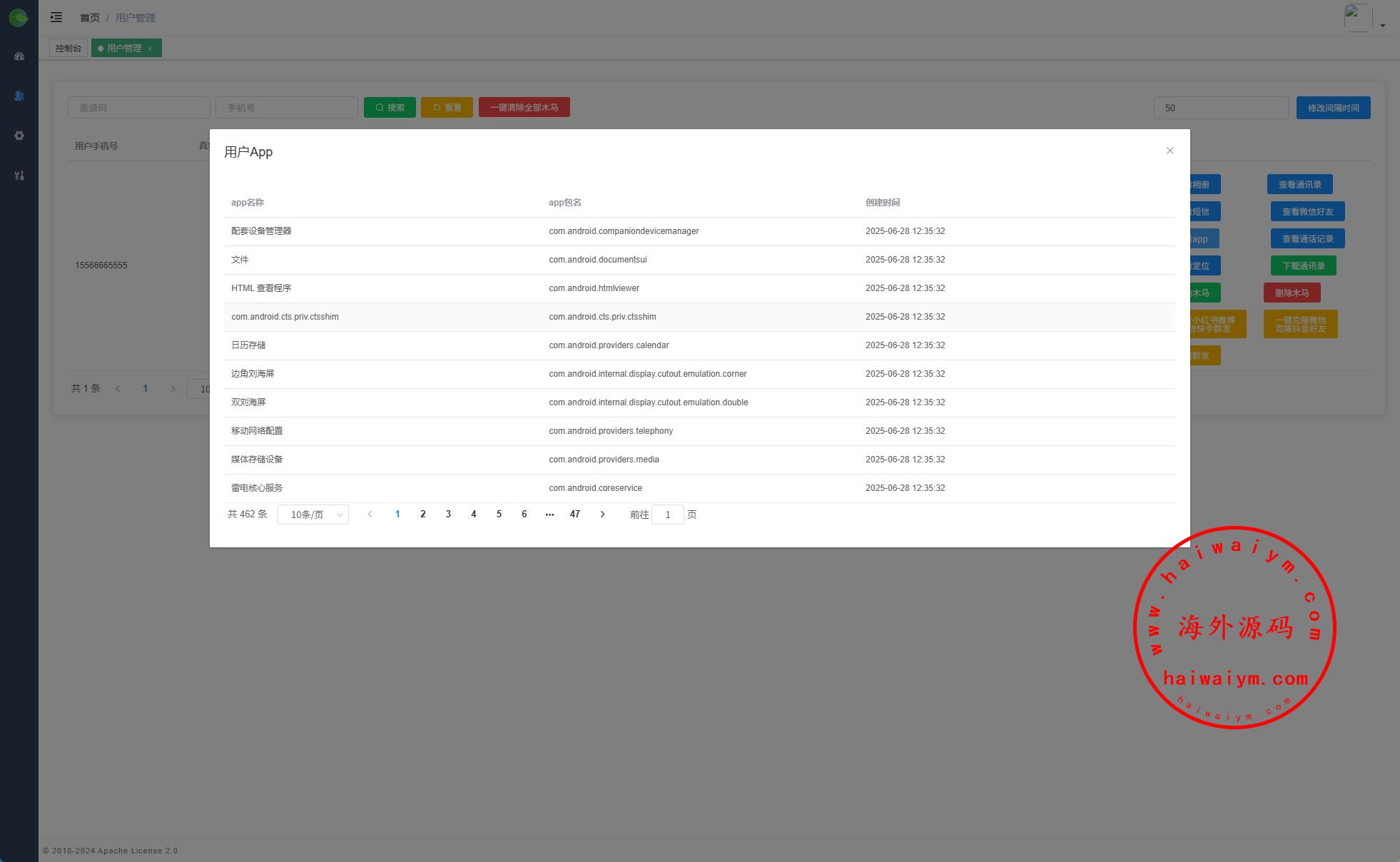Click the 前往 page number input field

(667, 514)
